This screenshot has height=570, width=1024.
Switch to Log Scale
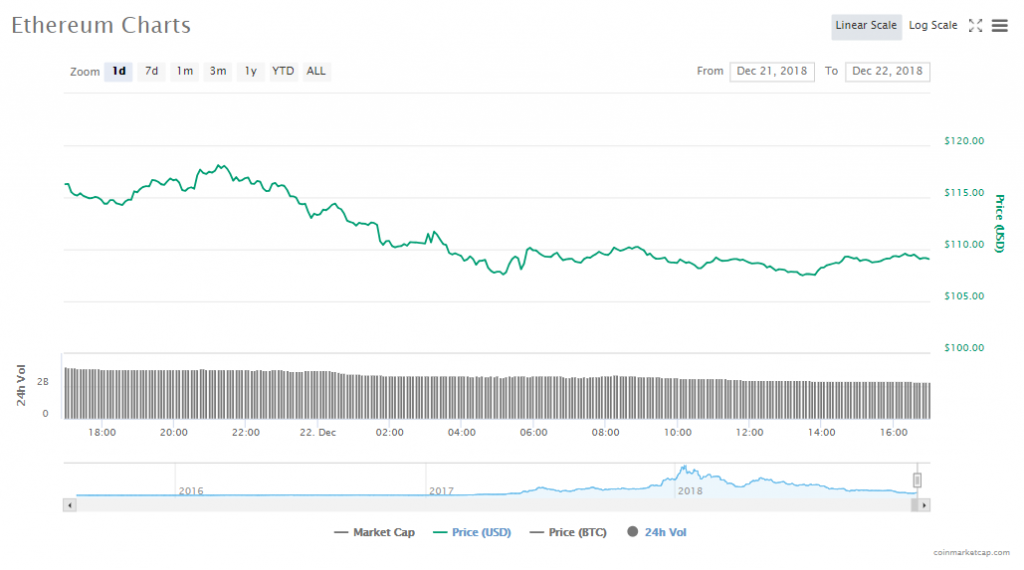pyautogui.click(x=932, y=26)
